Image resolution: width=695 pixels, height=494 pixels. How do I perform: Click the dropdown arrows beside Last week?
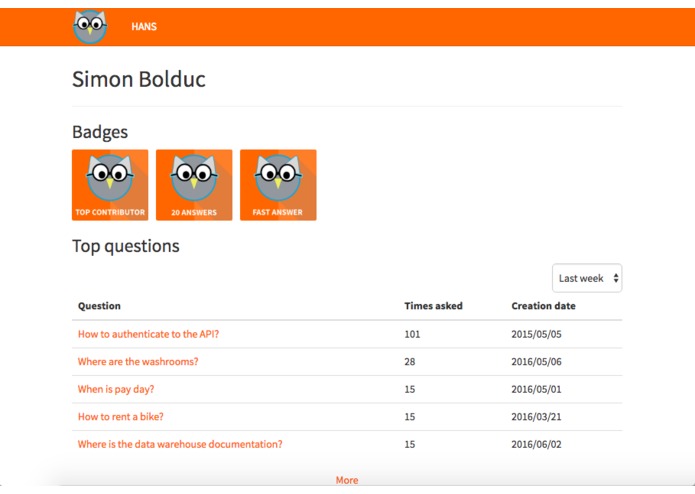(616, 278)
